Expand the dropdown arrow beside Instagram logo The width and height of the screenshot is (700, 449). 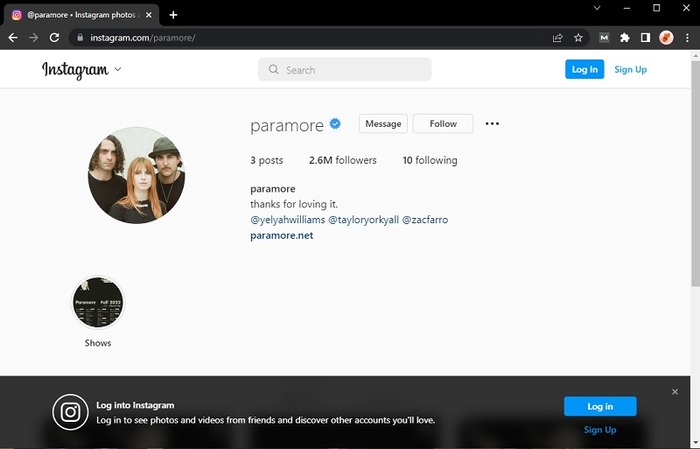(118, 69)
